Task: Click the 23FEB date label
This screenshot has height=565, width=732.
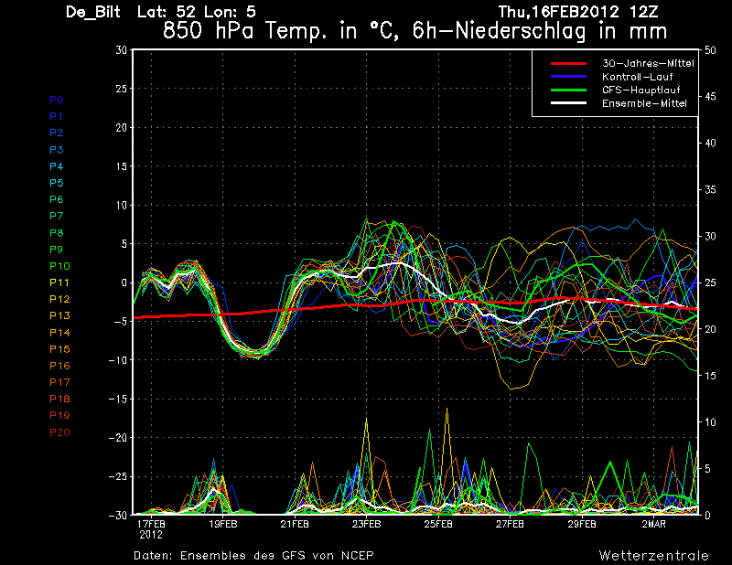Action: tap(366, 524)
